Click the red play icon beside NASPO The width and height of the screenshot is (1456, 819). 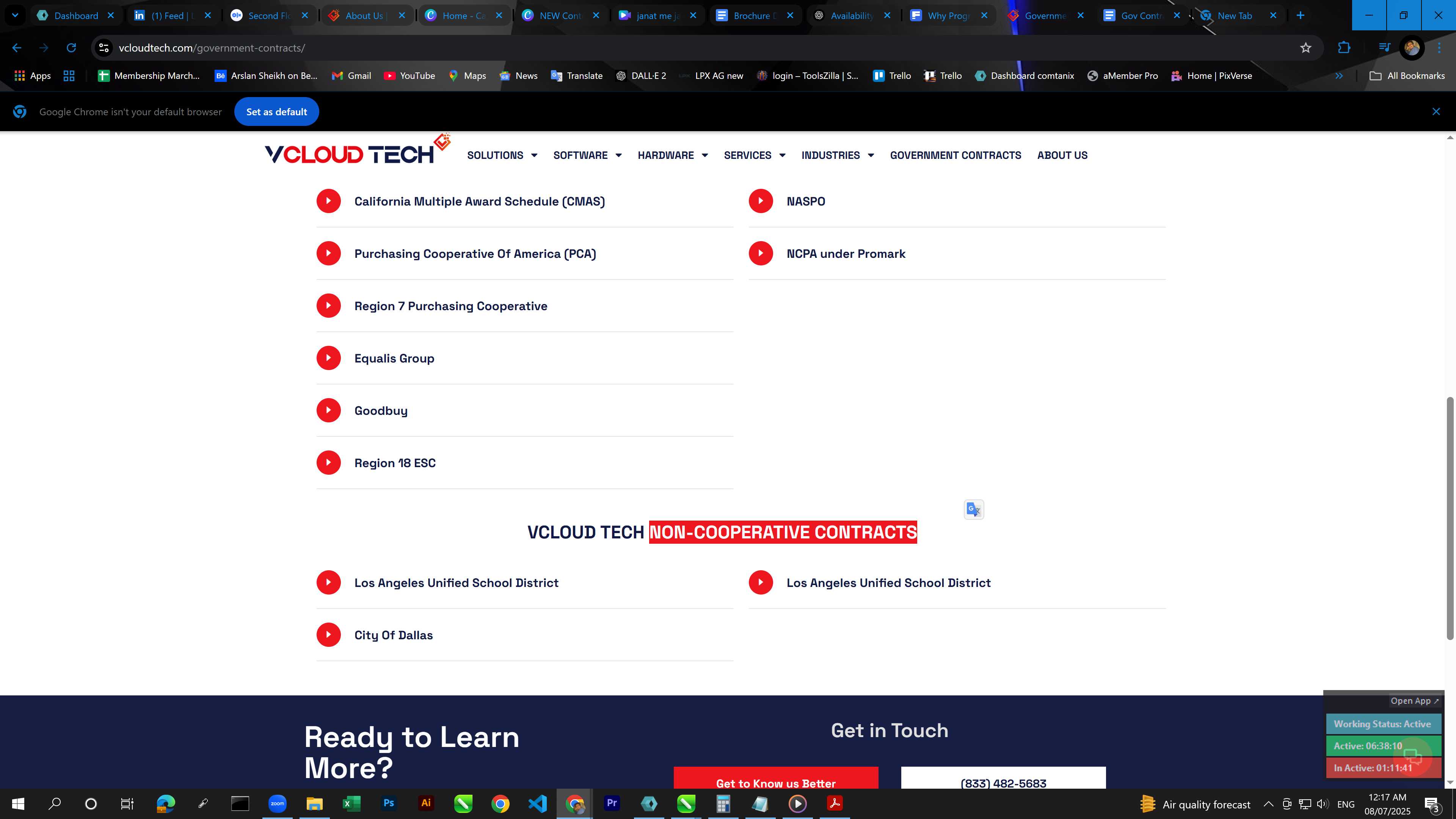point(761,201)
